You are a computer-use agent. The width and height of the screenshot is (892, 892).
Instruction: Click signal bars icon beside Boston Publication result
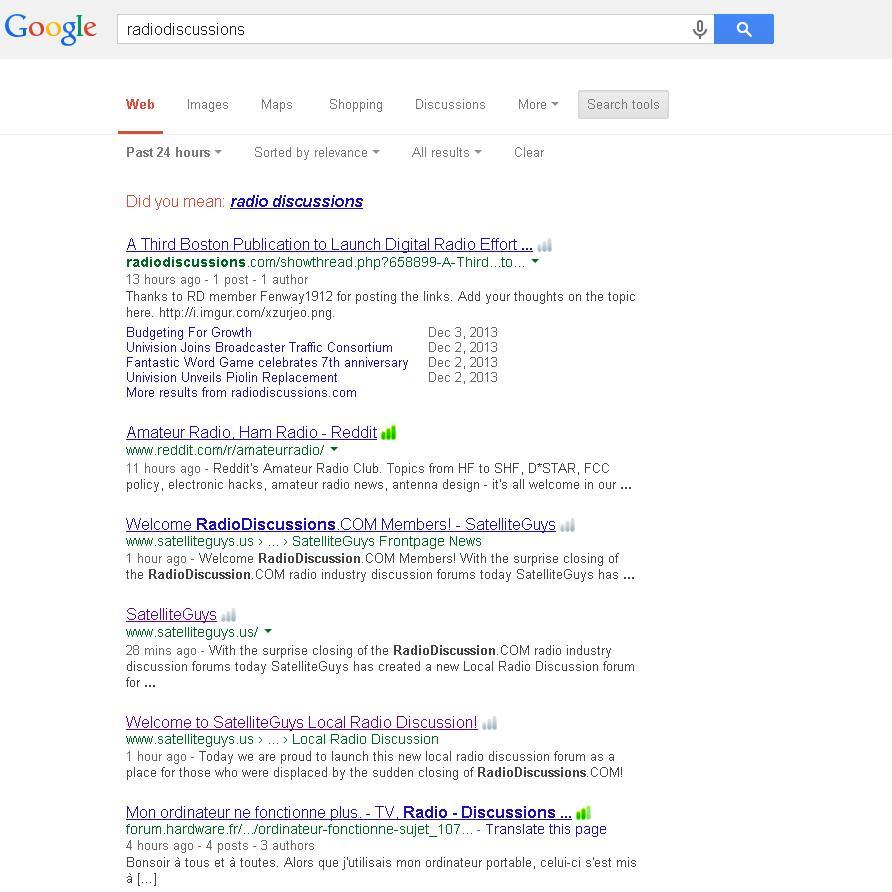coord(545,245)
